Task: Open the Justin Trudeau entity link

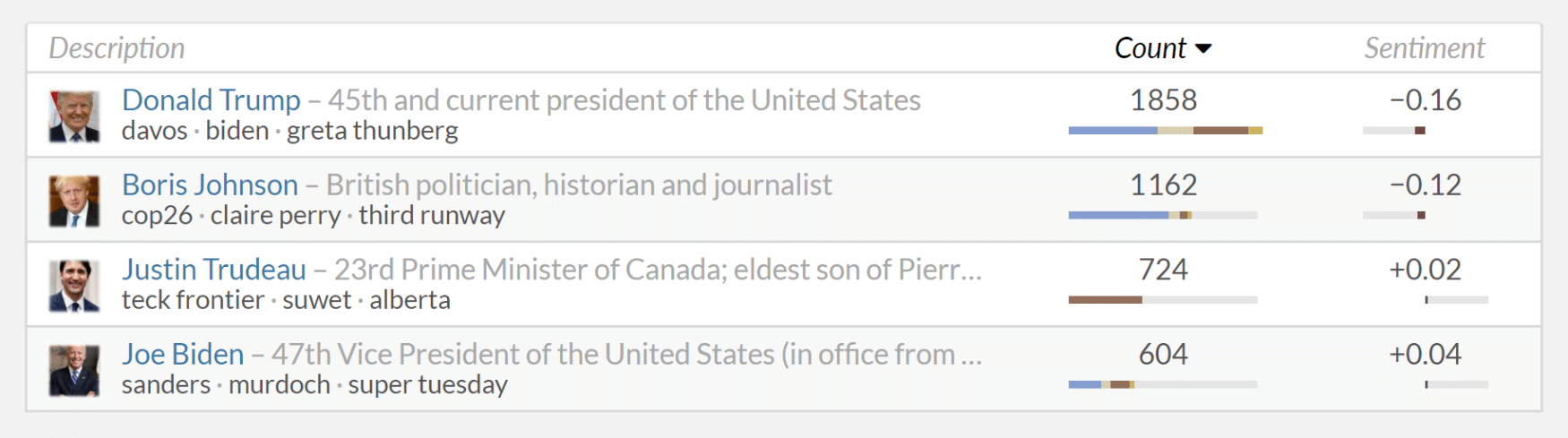Action: 213,270
